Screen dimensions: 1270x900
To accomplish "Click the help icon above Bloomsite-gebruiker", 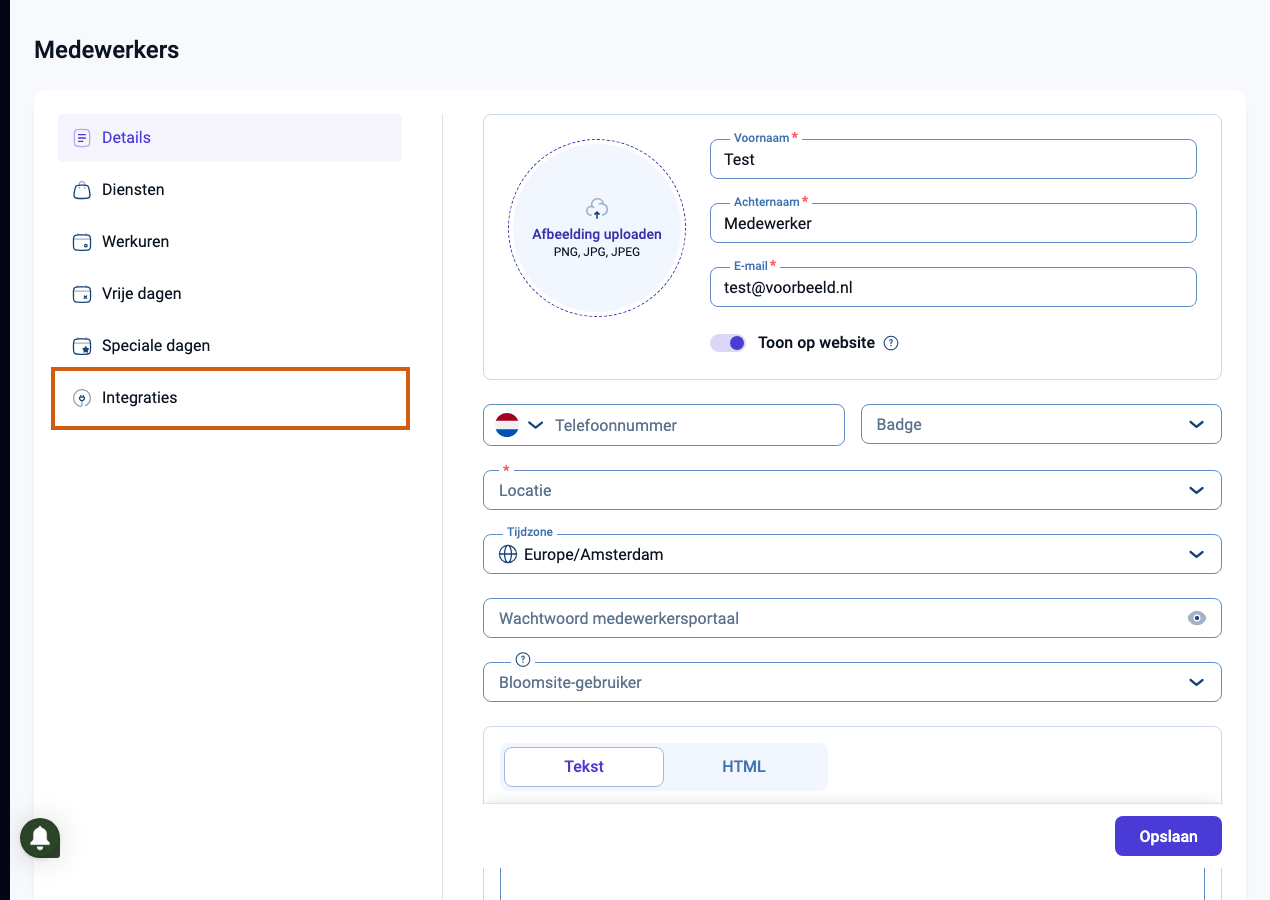I will pyautogui.click(x=522, y=659).
